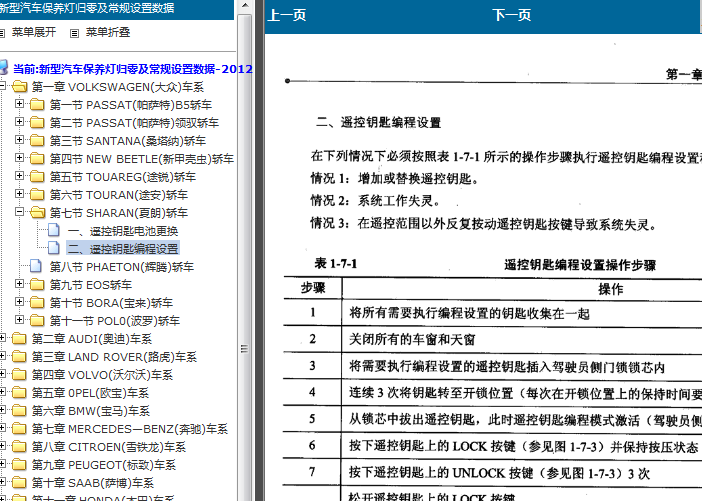This screenshot has width=702, height=501.
Task: Click folder icon of 第十章 SAAB(萨博)车系
Action: 19,482
